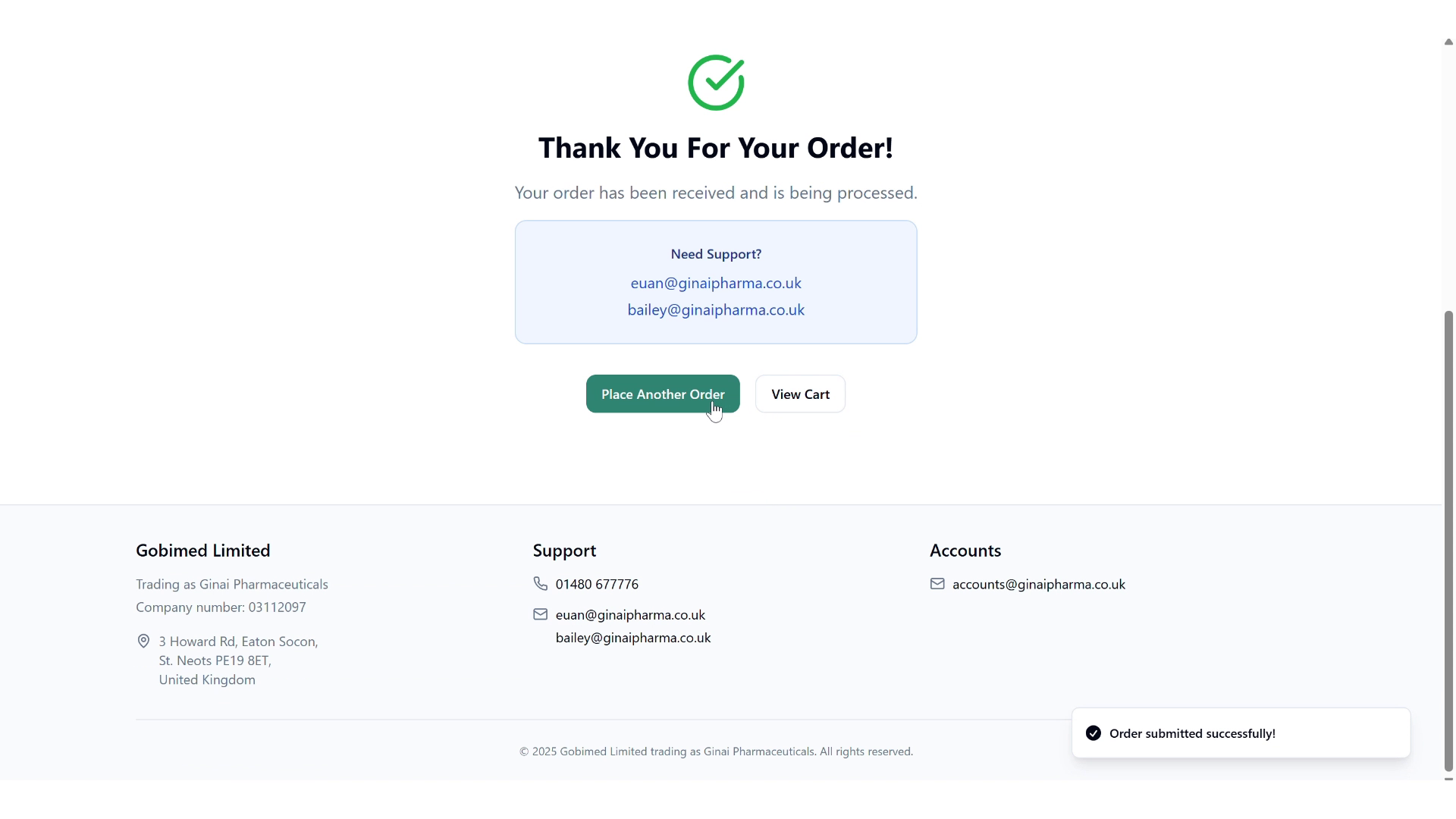Image resolution: width=1456 pixels, height=819 pixels.
Task: Open the View Cart button
Action: pyautogui.click(x=800, y=394)
